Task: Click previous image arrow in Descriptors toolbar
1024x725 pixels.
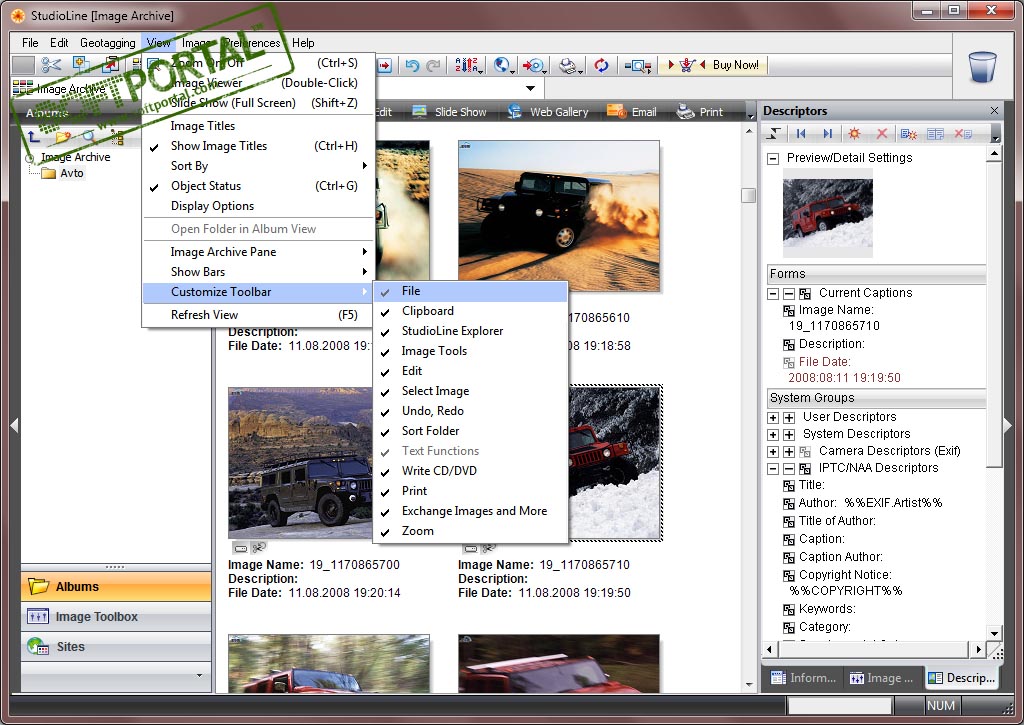Action: pyautogui.click(x=801, y=134)
